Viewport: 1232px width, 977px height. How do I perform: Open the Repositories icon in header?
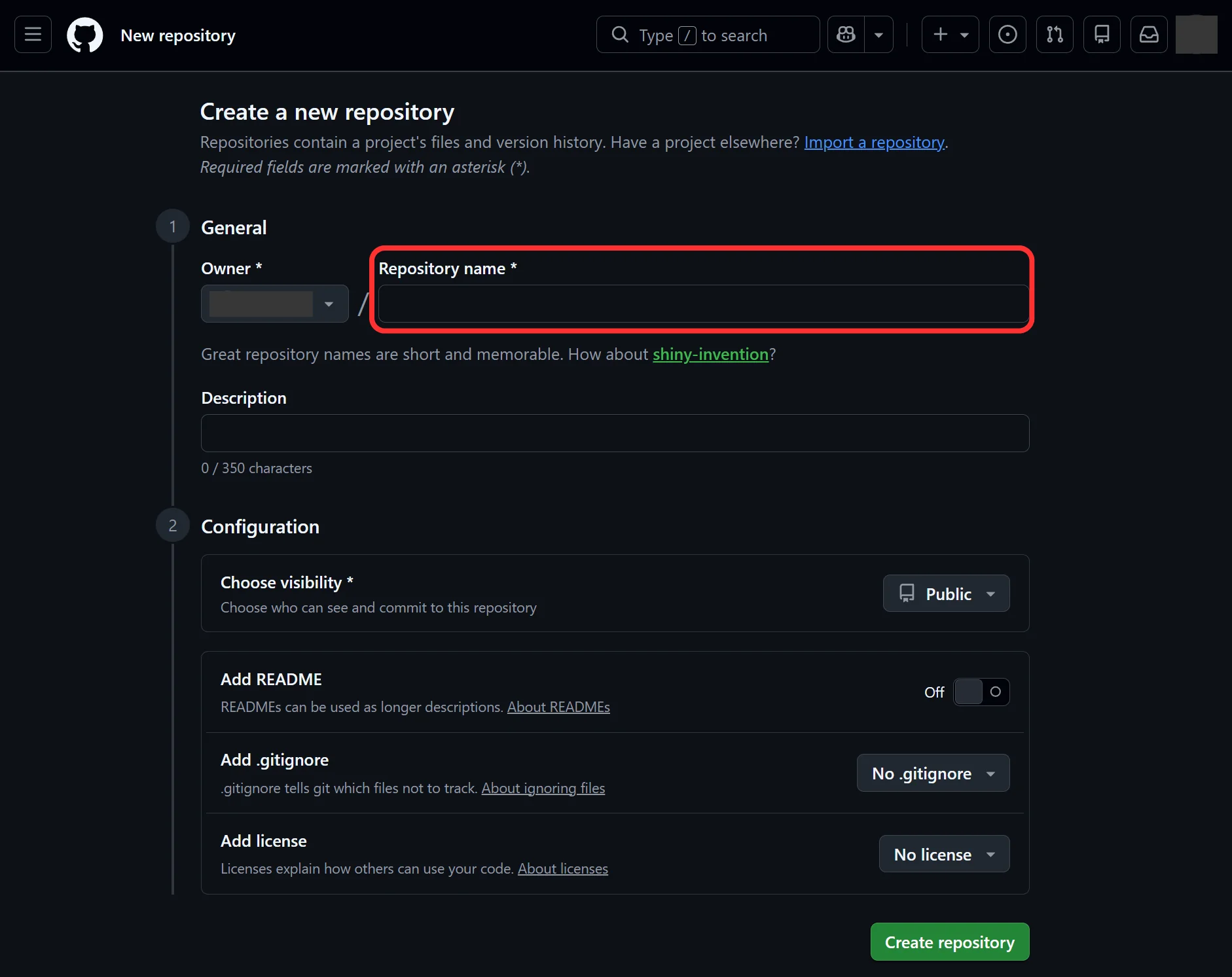[x=1102, y=34]
